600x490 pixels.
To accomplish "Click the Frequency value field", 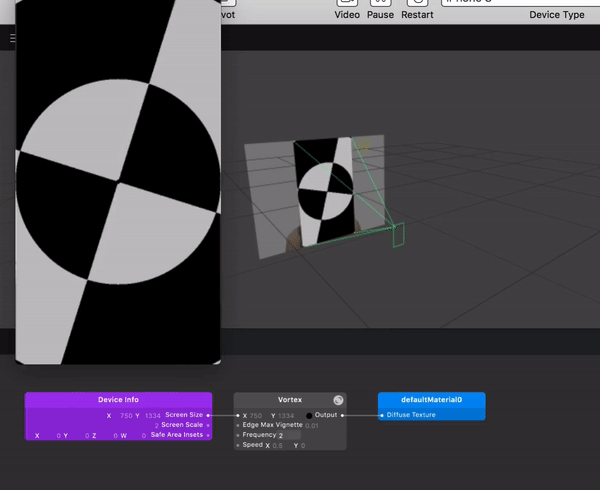I will (289, 435).
